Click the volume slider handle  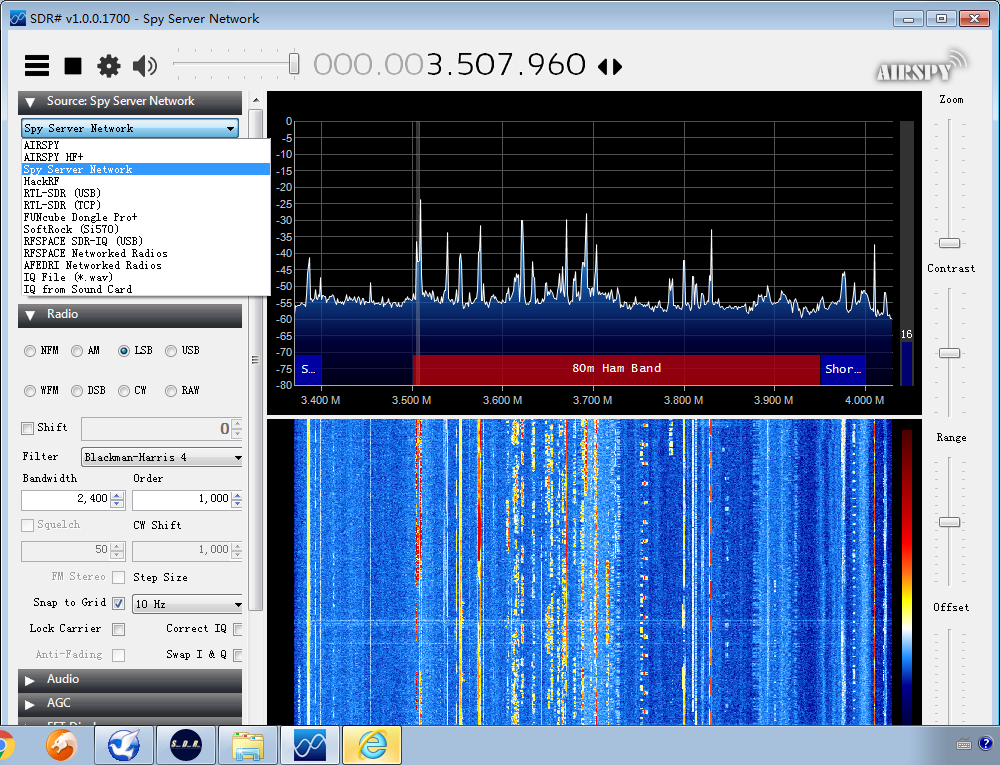(294, 64)
